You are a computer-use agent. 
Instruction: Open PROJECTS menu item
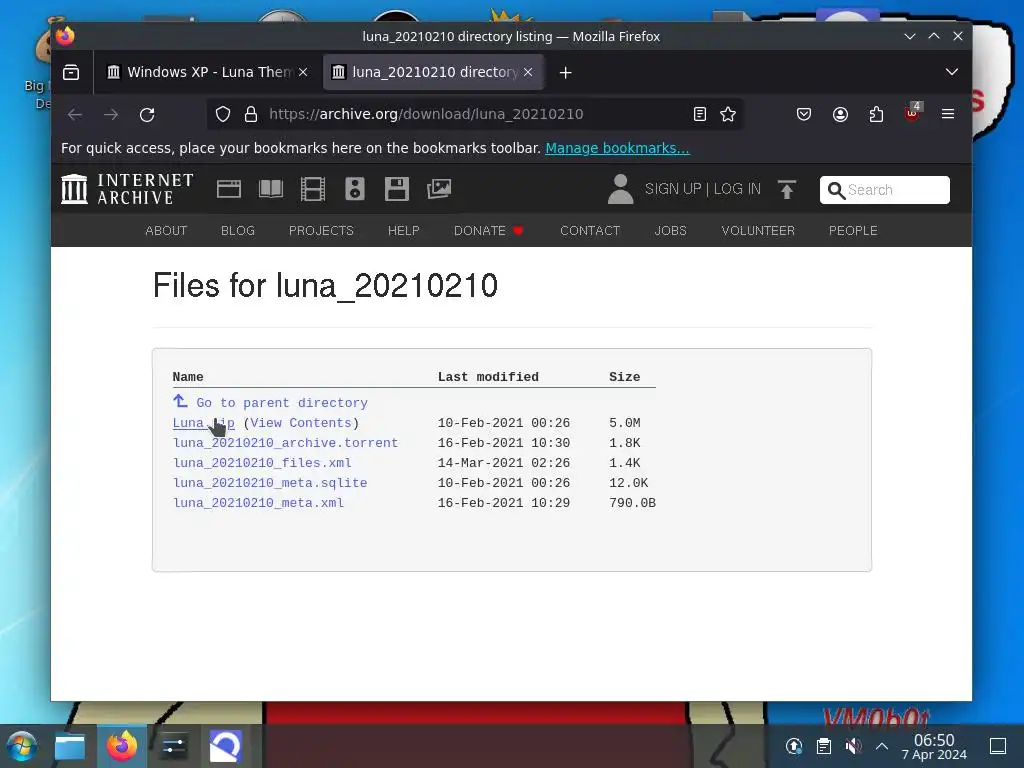pyautogui.click(x=321, y=231)
